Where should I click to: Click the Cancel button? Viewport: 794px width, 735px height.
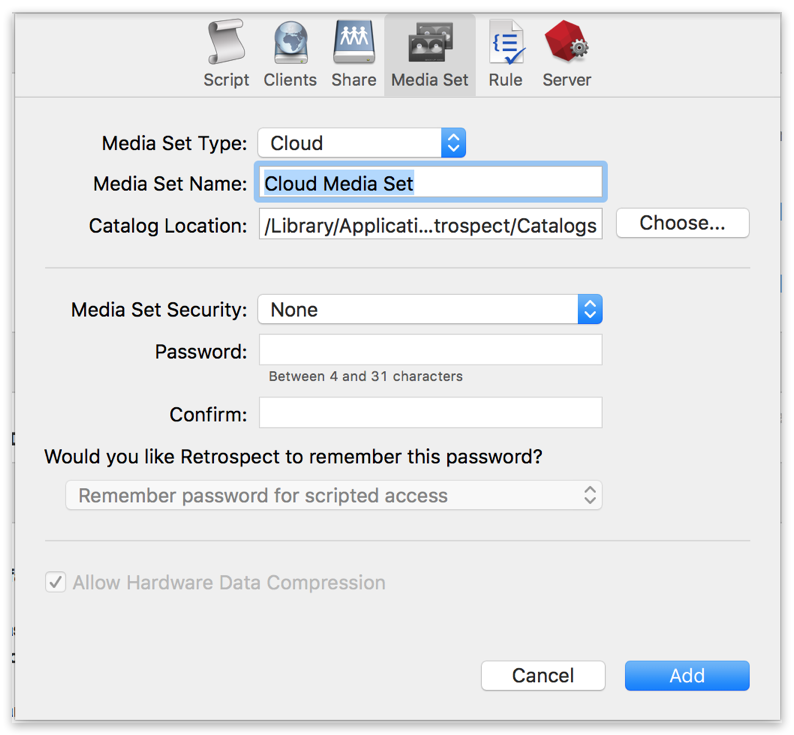543,676
